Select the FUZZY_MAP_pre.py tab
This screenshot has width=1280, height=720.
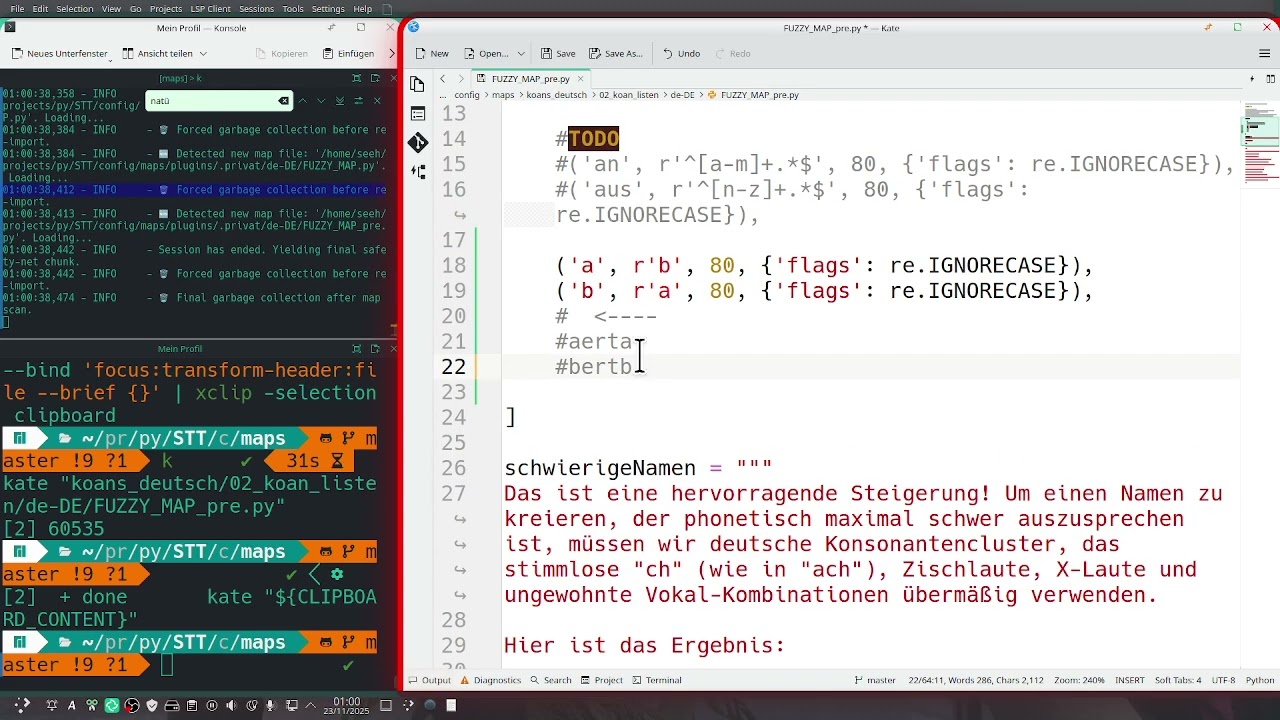coord(530,78)
